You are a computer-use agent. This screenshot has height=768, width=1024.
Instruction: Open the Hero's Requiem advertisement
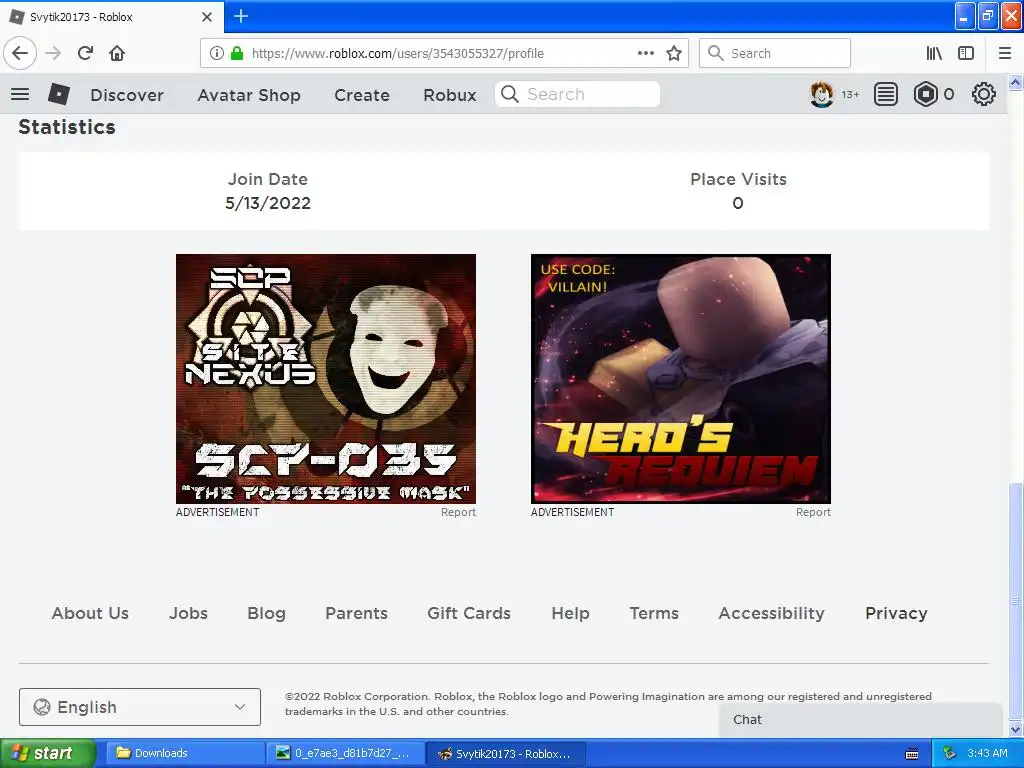click(680, 379)
